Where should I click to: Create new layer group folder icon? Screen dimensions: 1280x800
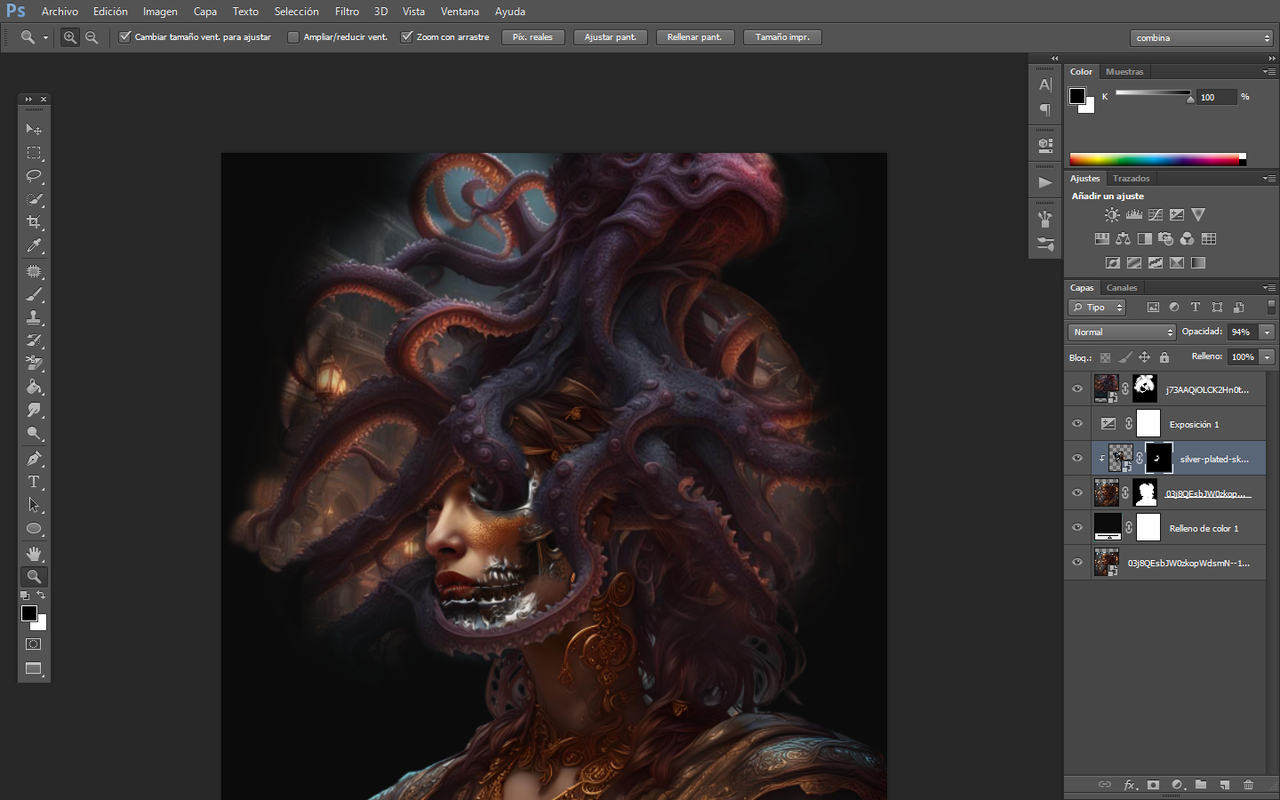coord(1201,785)
